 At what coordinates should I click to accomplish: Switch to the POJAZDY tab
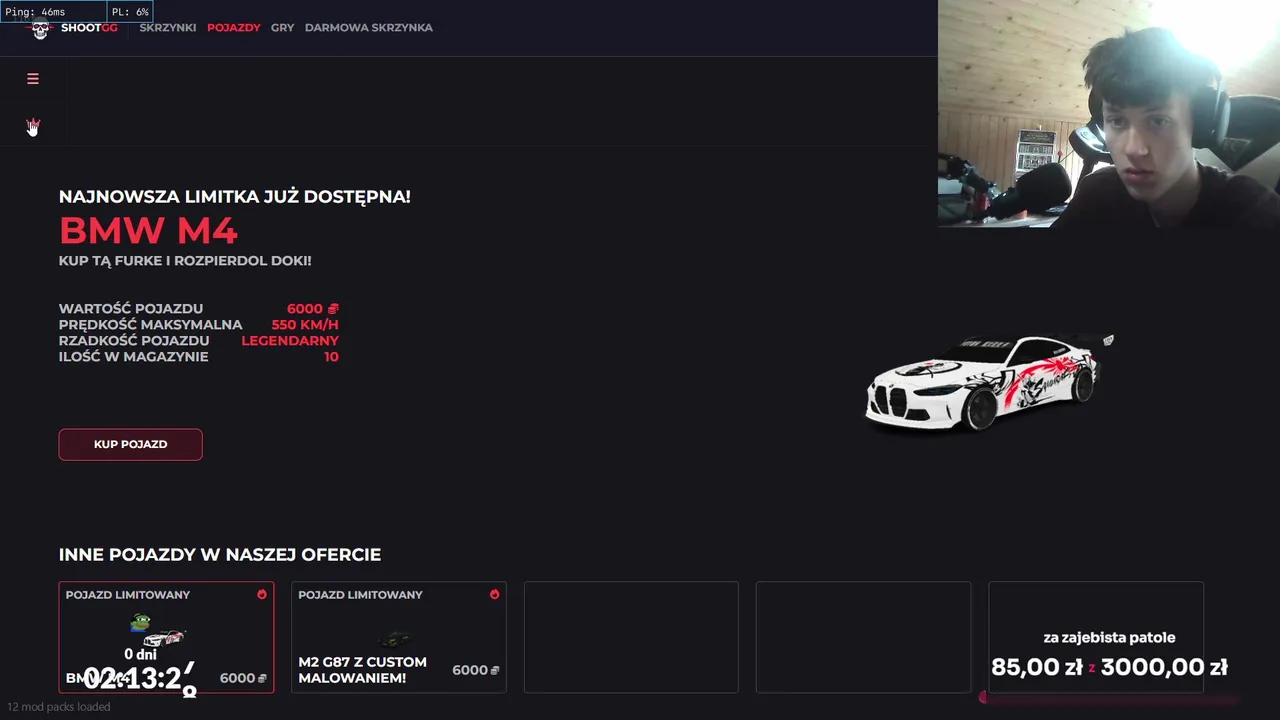click(x=234, y=28)
